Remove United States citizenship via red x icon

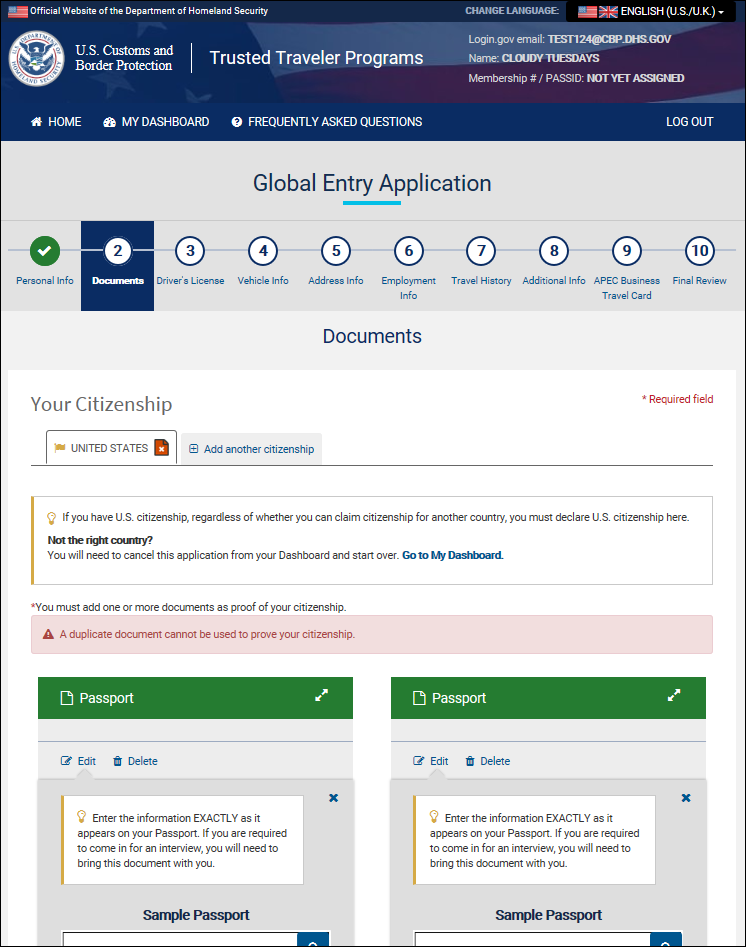pos(161,449)
